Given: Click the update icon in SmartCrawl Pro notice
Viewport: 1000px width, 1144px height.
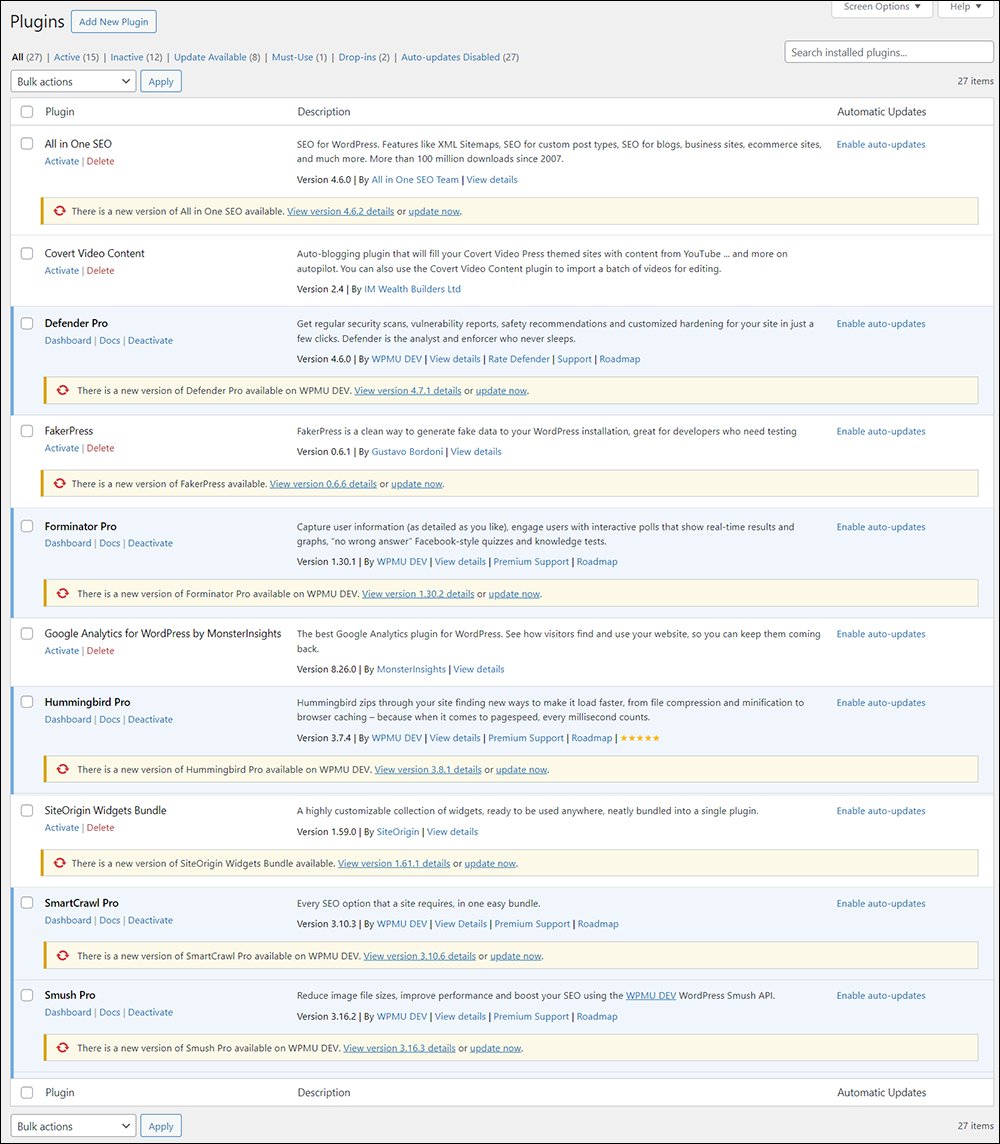Looking at the screenshot, I should [x=63, y=956].
